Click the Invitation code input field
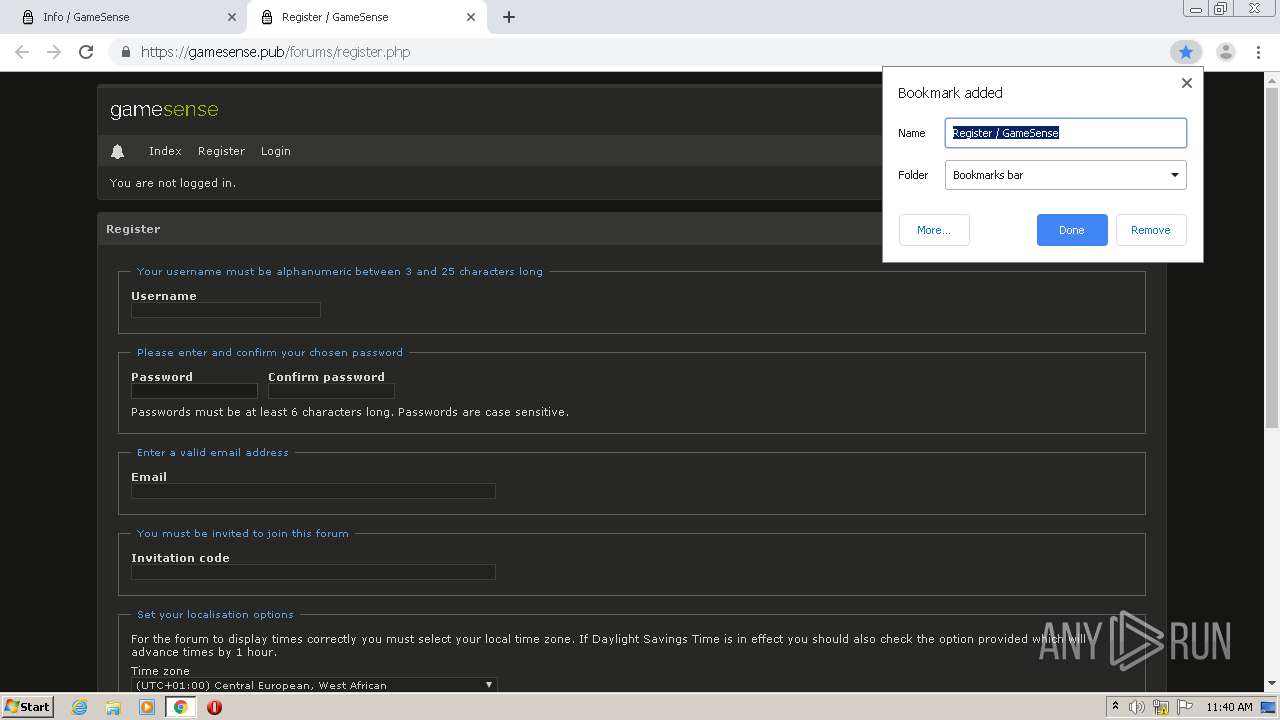This screenshot has height=720, width=1280. click(313, 572)
